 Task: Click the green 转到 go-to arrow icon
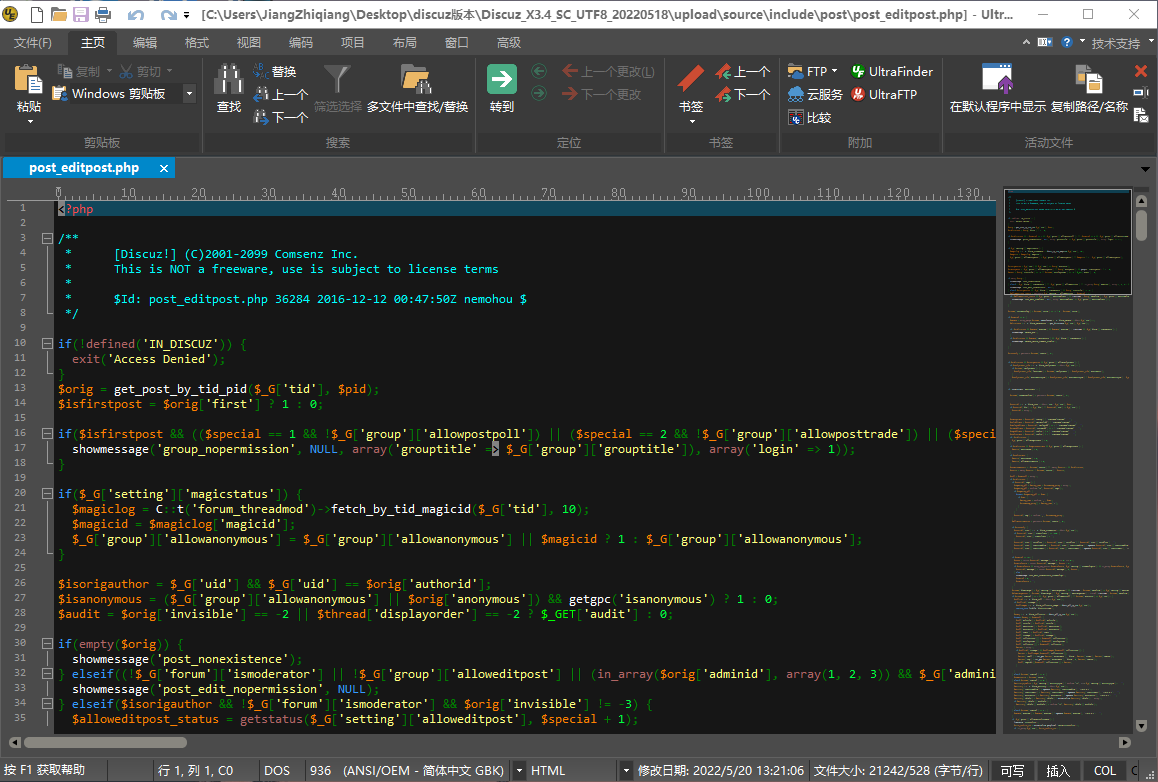click(502, 79)
